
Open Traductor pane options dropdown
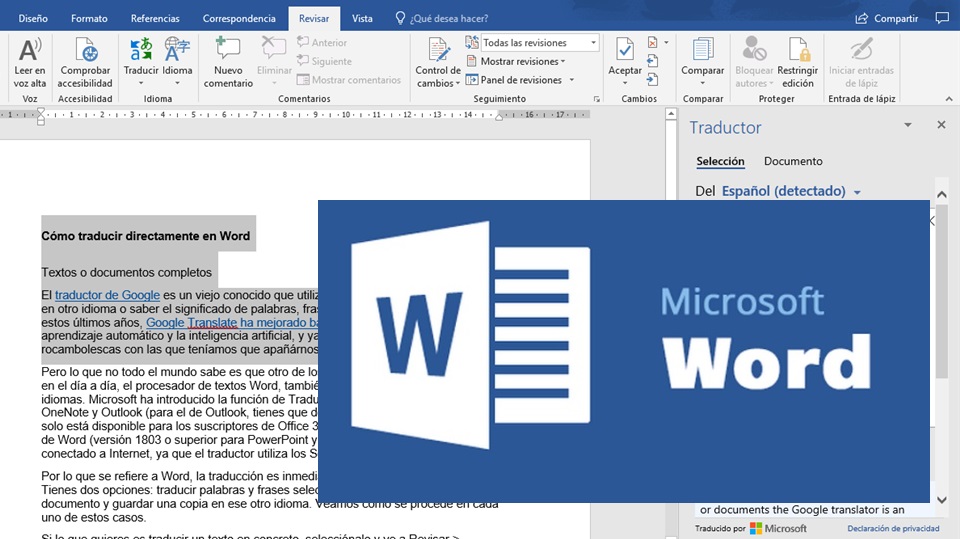click(x=908, y=125)
